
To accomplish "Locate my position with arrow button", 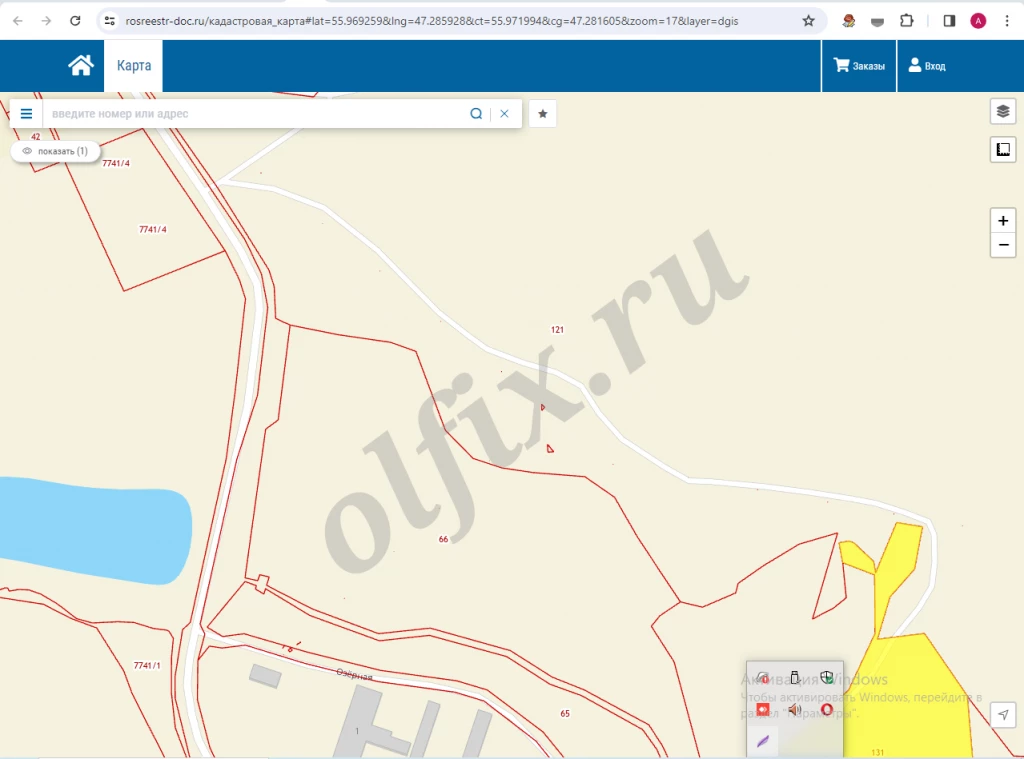I will point(1003,713).
